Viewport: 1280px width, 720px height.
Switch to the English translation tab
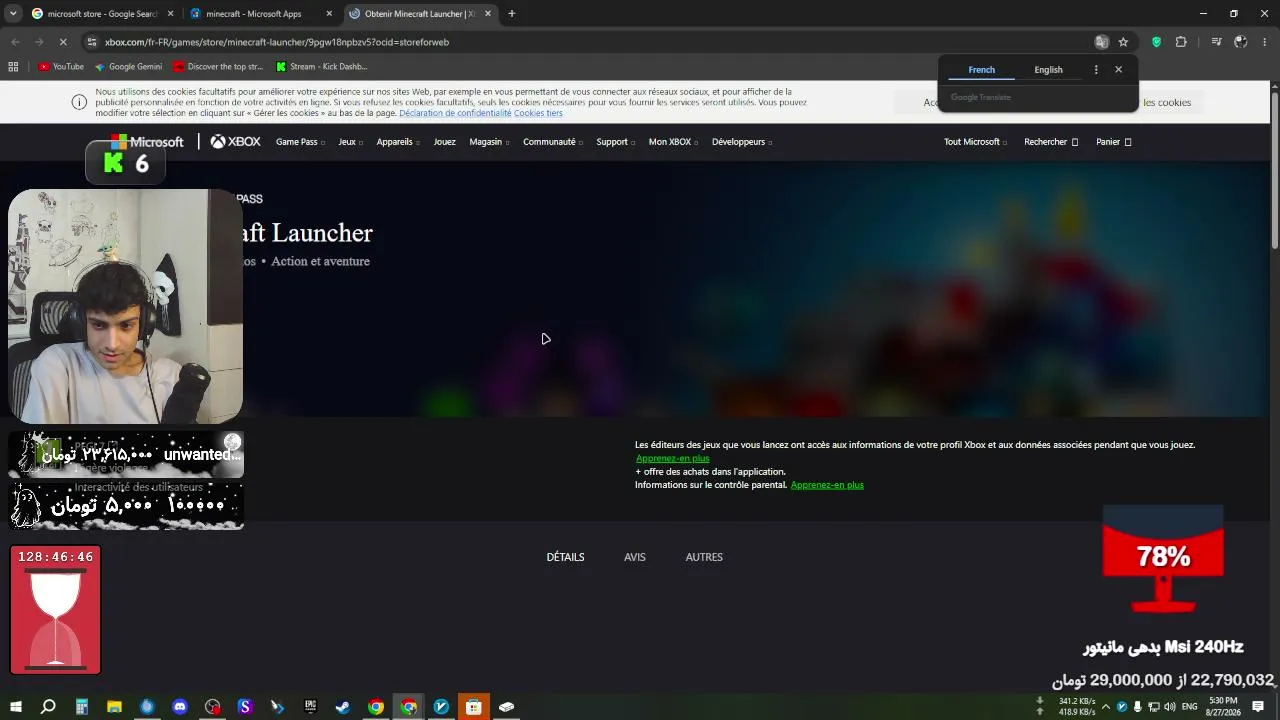[x=1048, y=70]
